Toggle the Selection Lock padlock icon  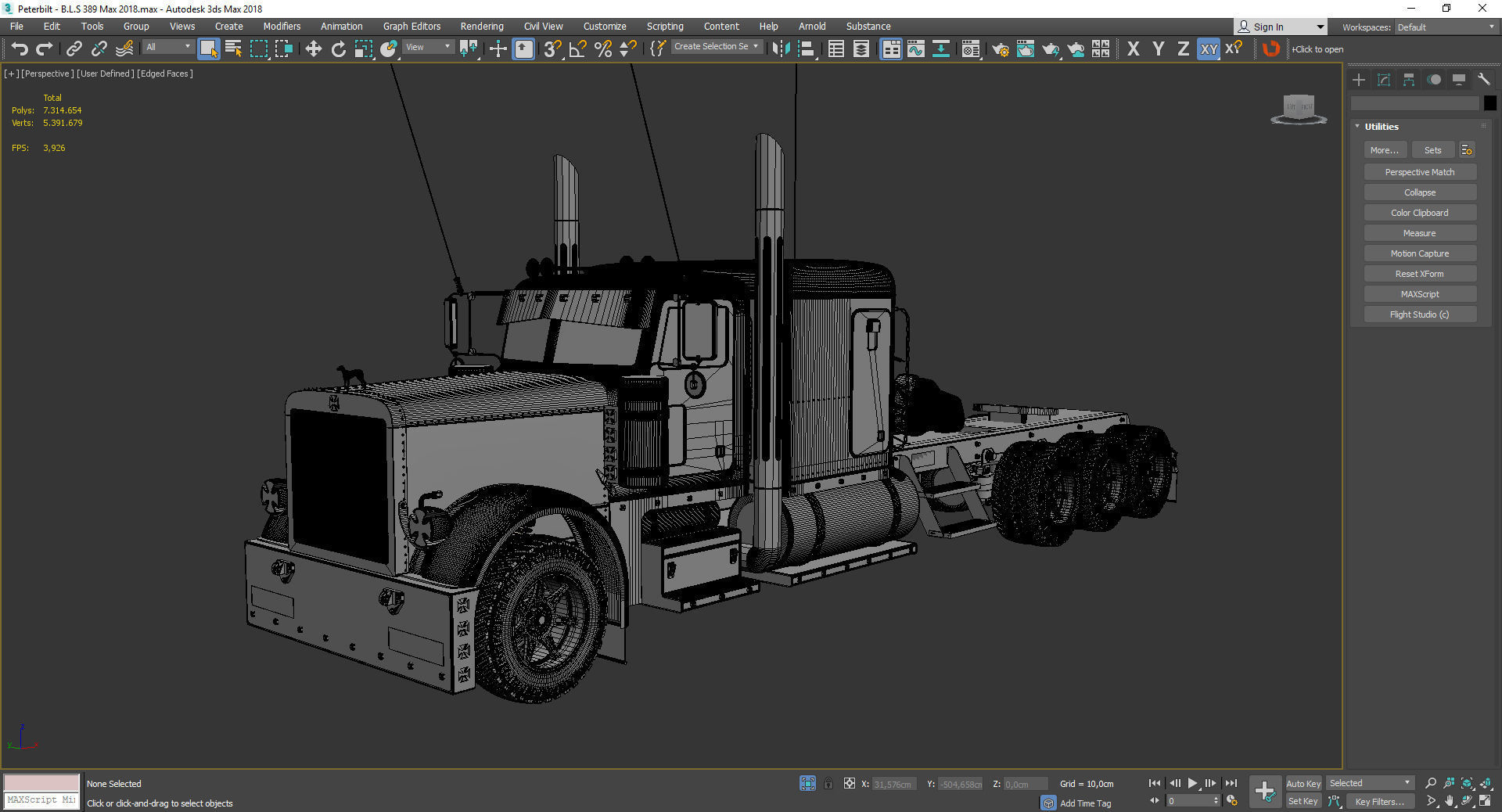(828, 783)
